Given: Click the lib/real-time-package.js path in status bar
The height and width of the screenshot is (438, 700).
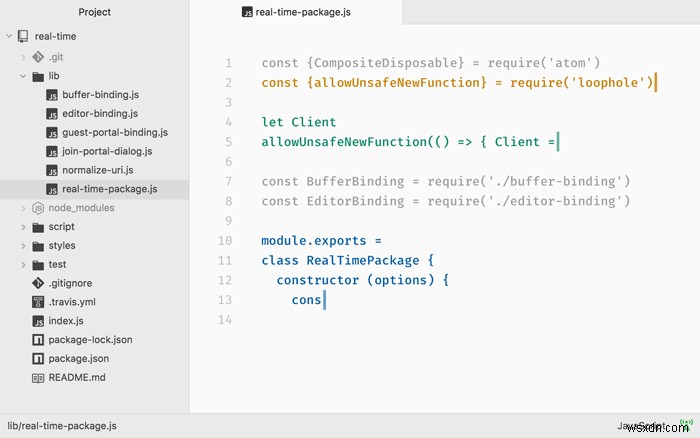Looking at the screenshot, I should (62, 425).
